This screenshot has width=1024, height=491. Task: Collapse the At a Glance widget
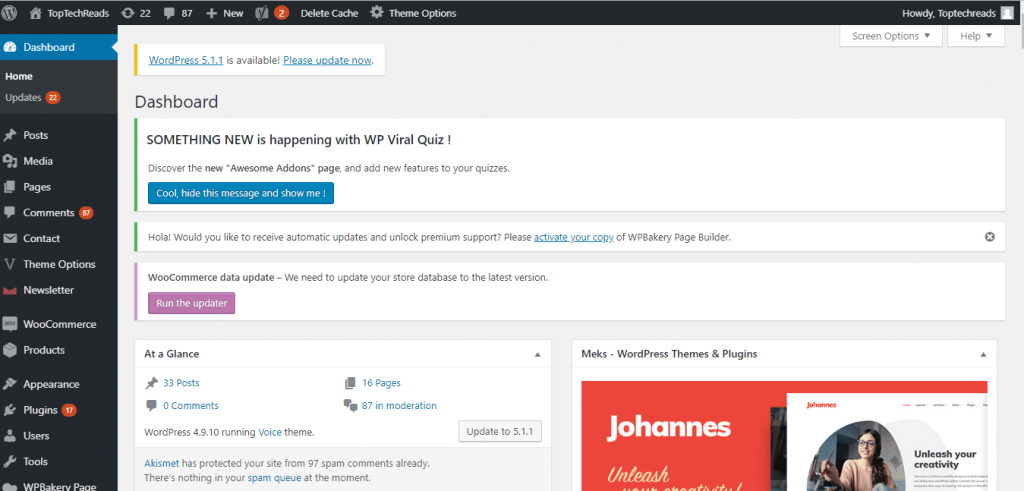[537, 355]
